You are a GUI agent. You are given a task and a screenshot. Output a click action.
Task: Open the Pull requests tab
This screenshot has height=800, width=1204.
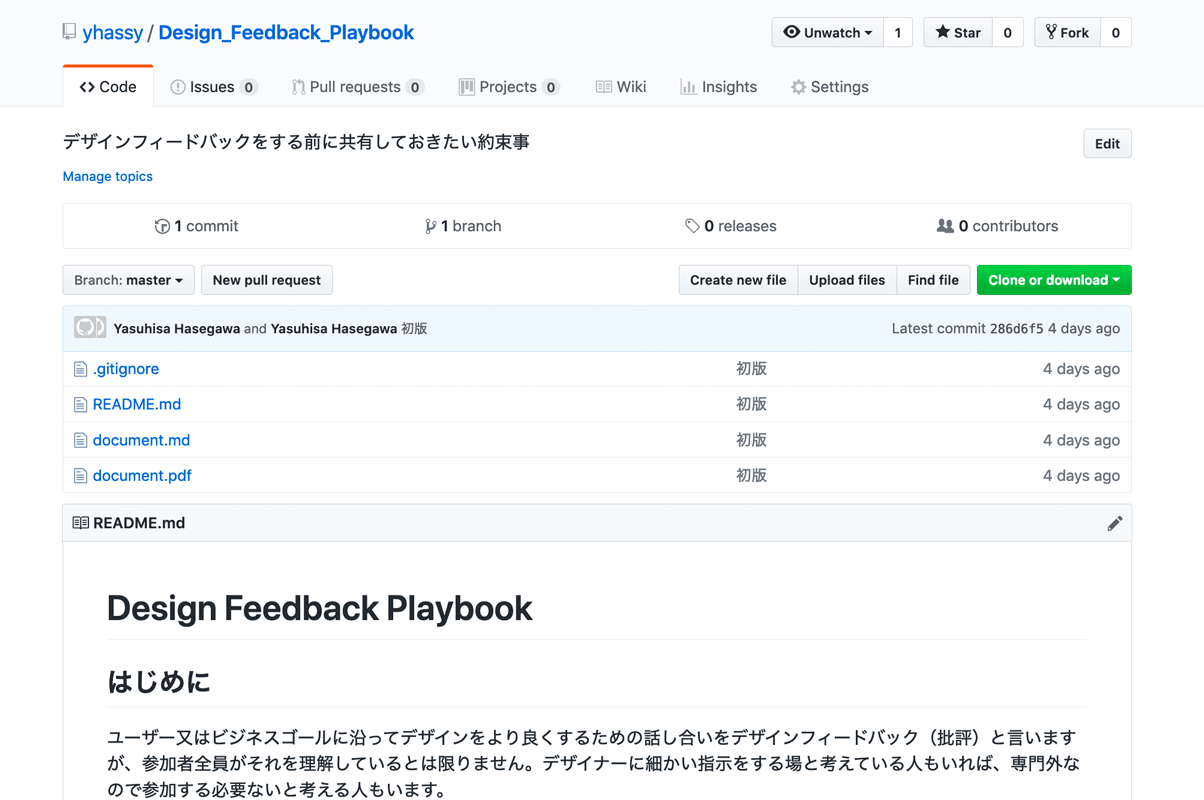357,87
